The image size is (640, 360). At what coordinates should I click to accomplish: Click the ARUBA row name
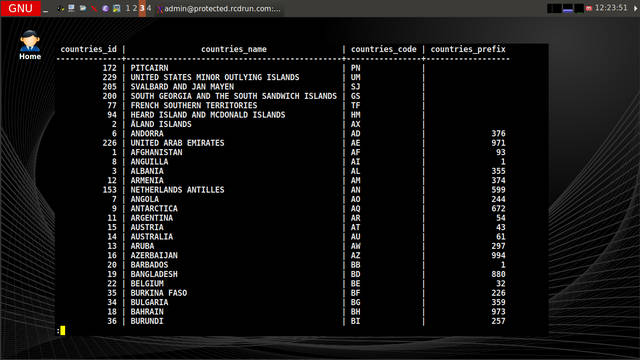(x=142, y=247)
